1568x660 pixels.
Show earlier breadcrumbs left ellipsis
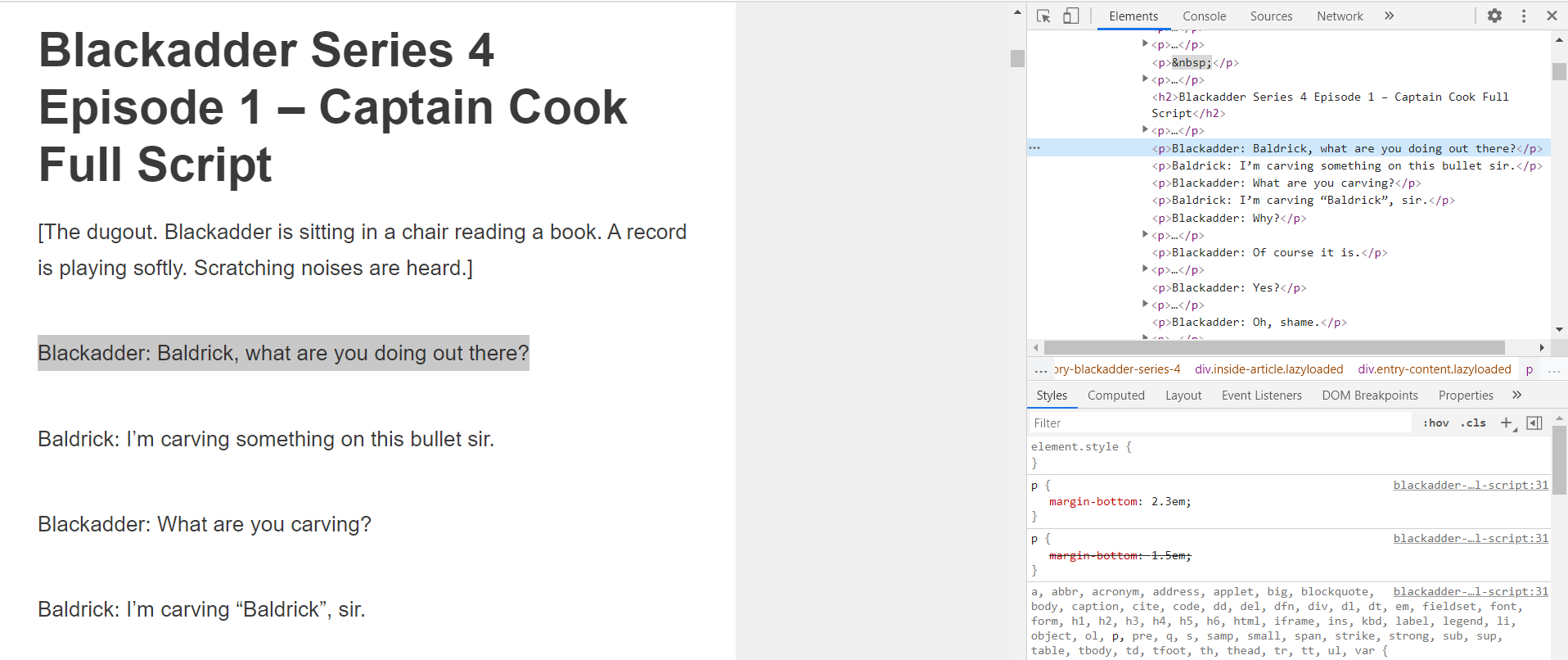click(x=1040, y=369)
